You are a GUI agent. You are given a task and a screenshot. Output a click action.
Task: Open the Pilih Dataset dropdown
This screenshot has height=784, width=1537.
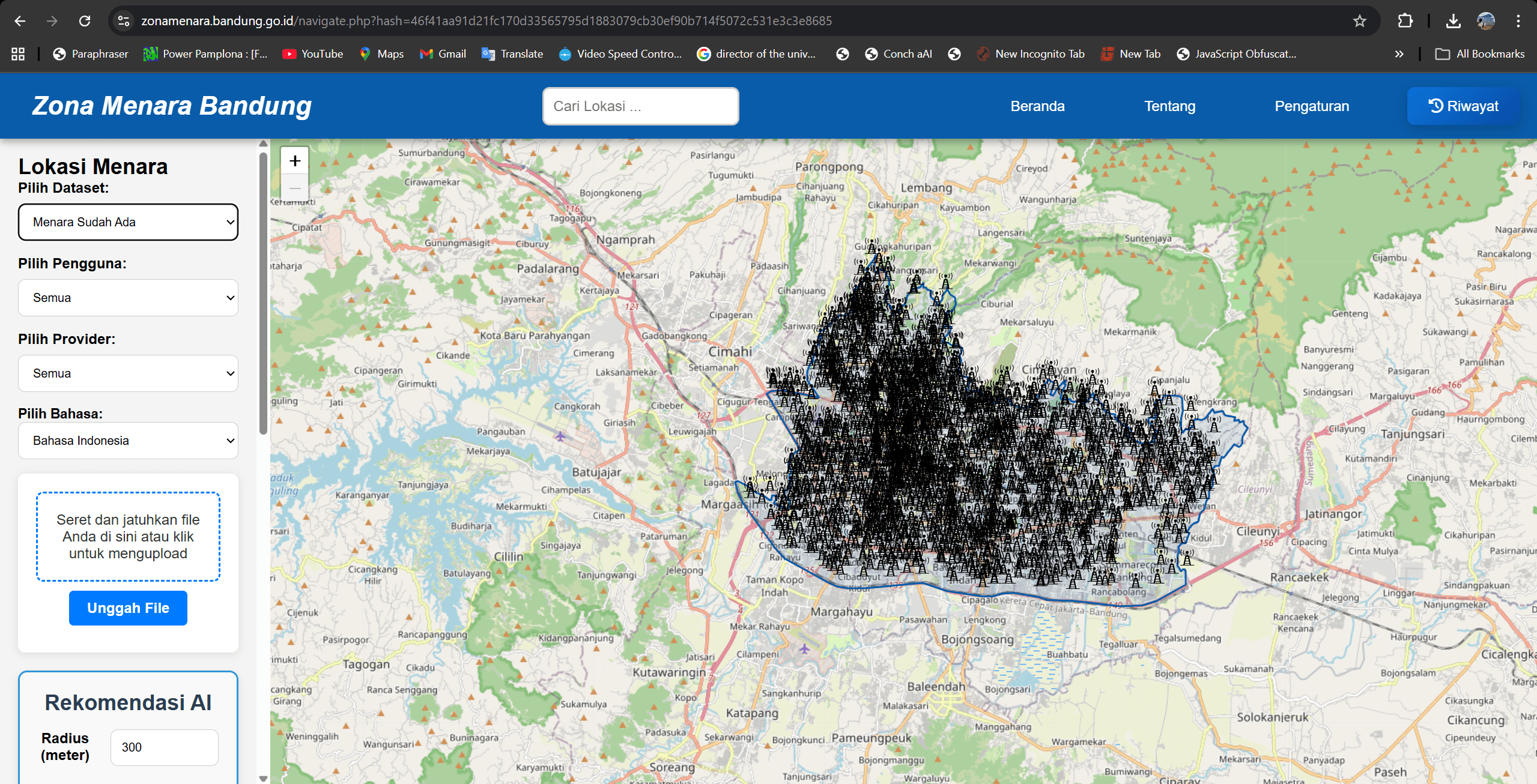tap(128, 222)
